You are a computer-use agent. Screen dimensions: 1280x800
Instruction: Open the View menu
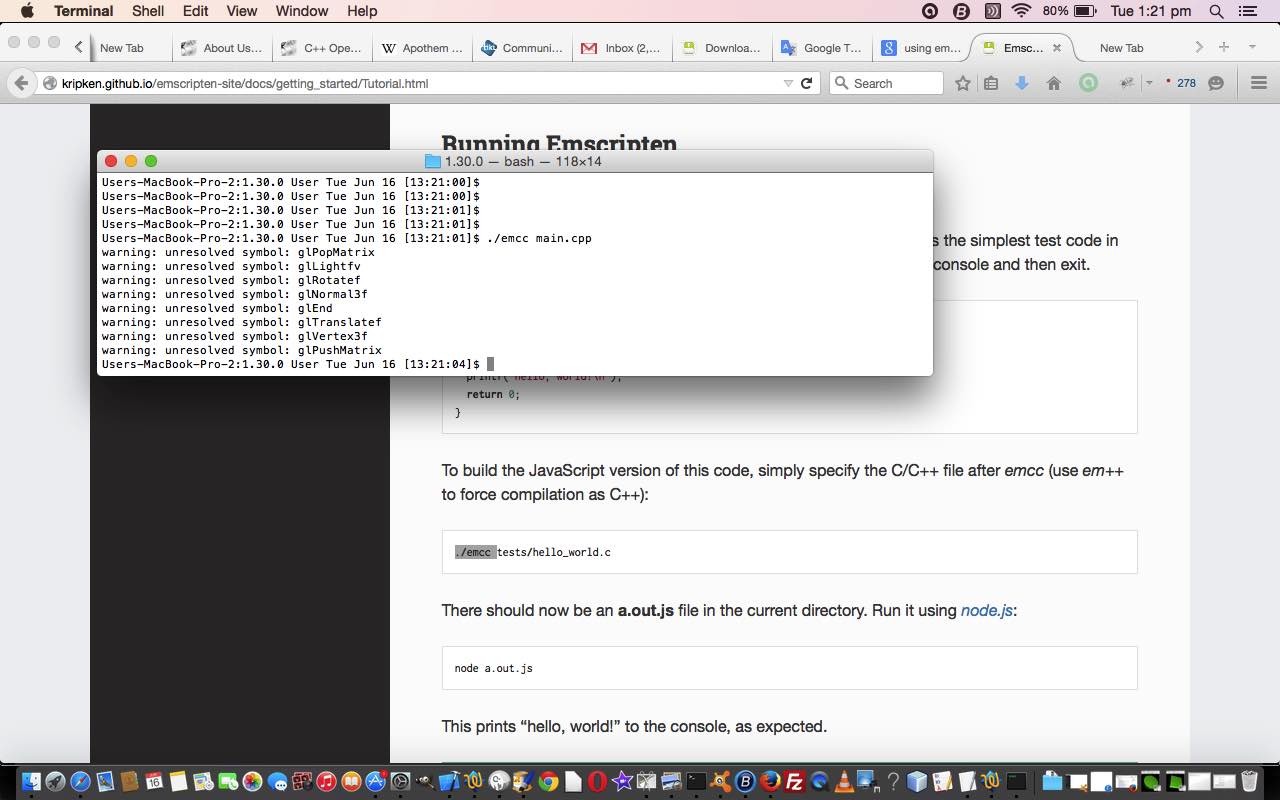pos(242,11)
